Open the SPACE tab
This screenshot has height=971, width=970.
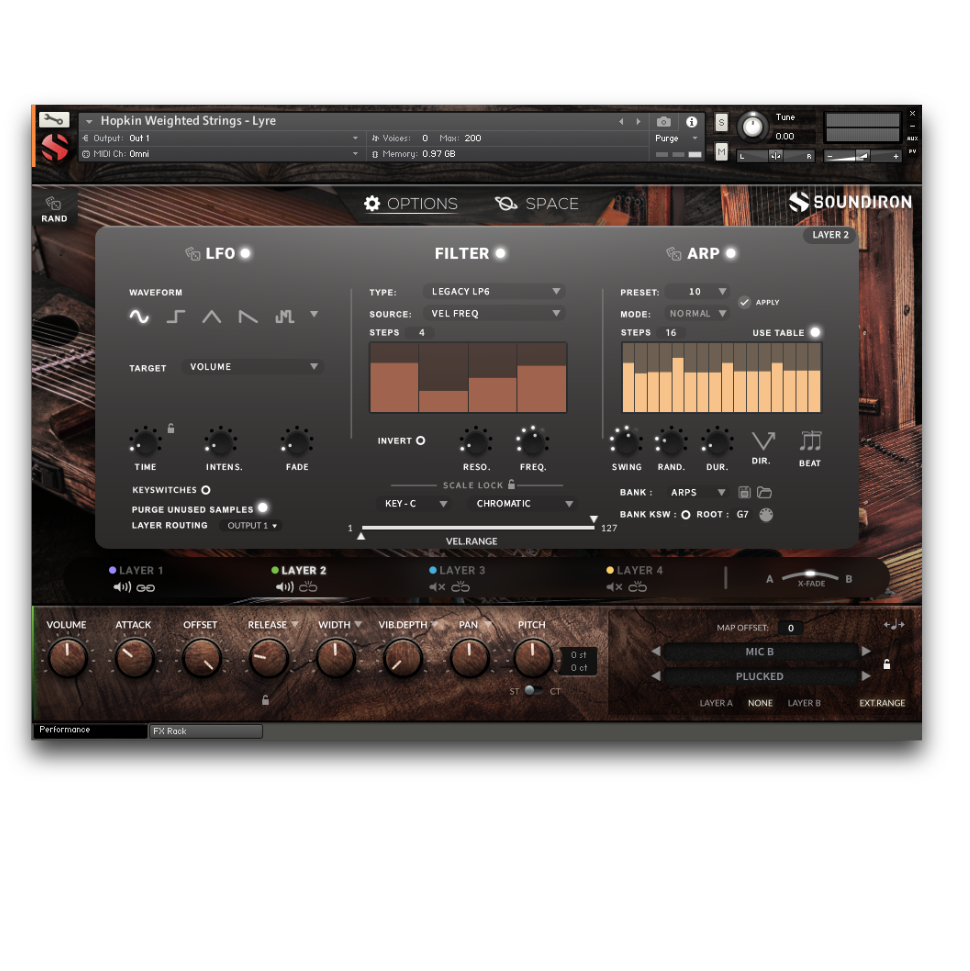pyautogui.click(x=536, y=203)
